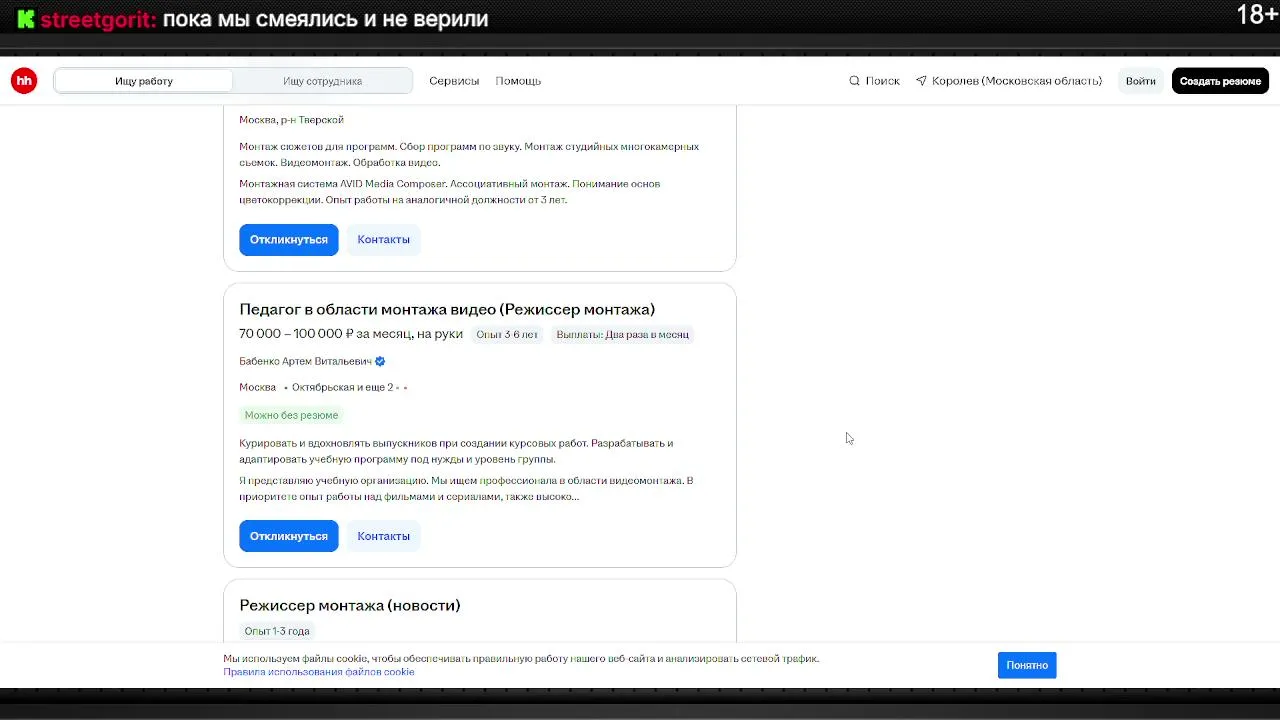
Task: Click the Kick logo in the overlay header
Action: pyautogui.click(x=26, y=19)
